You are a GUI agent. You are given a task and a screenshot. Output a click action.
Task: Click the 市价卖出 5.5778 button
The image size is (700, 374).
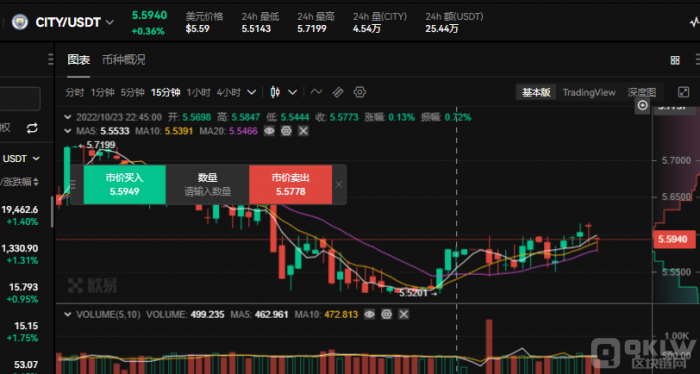pos(291,185)
